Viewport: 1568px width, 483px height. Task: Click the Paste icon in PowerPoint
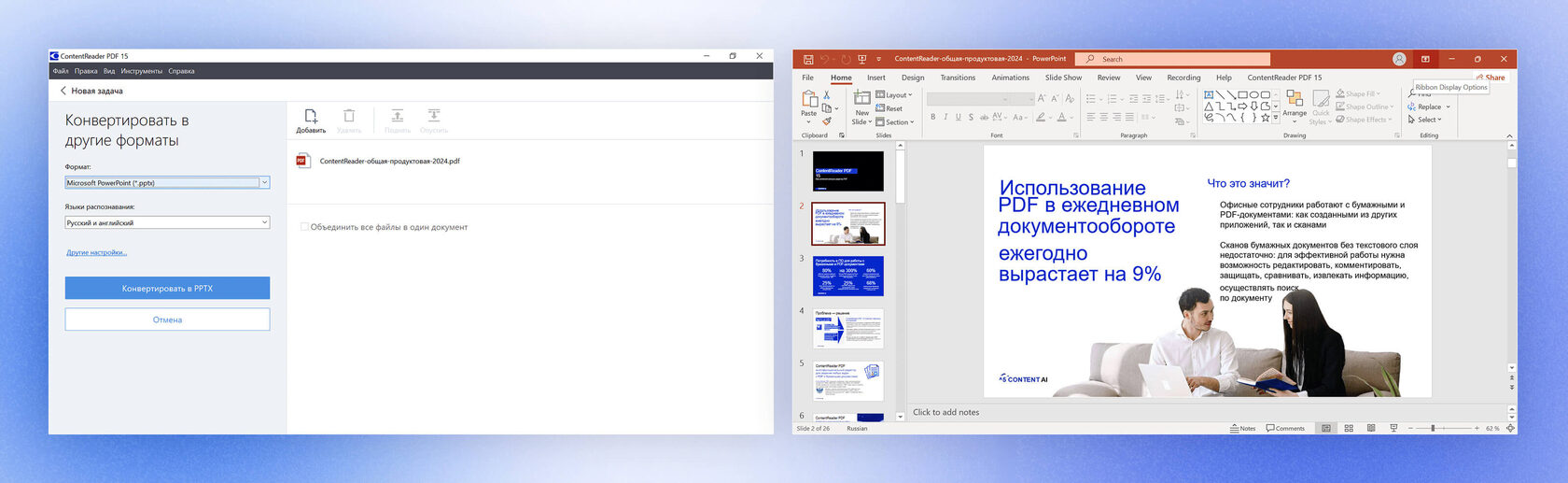[809, 99]
